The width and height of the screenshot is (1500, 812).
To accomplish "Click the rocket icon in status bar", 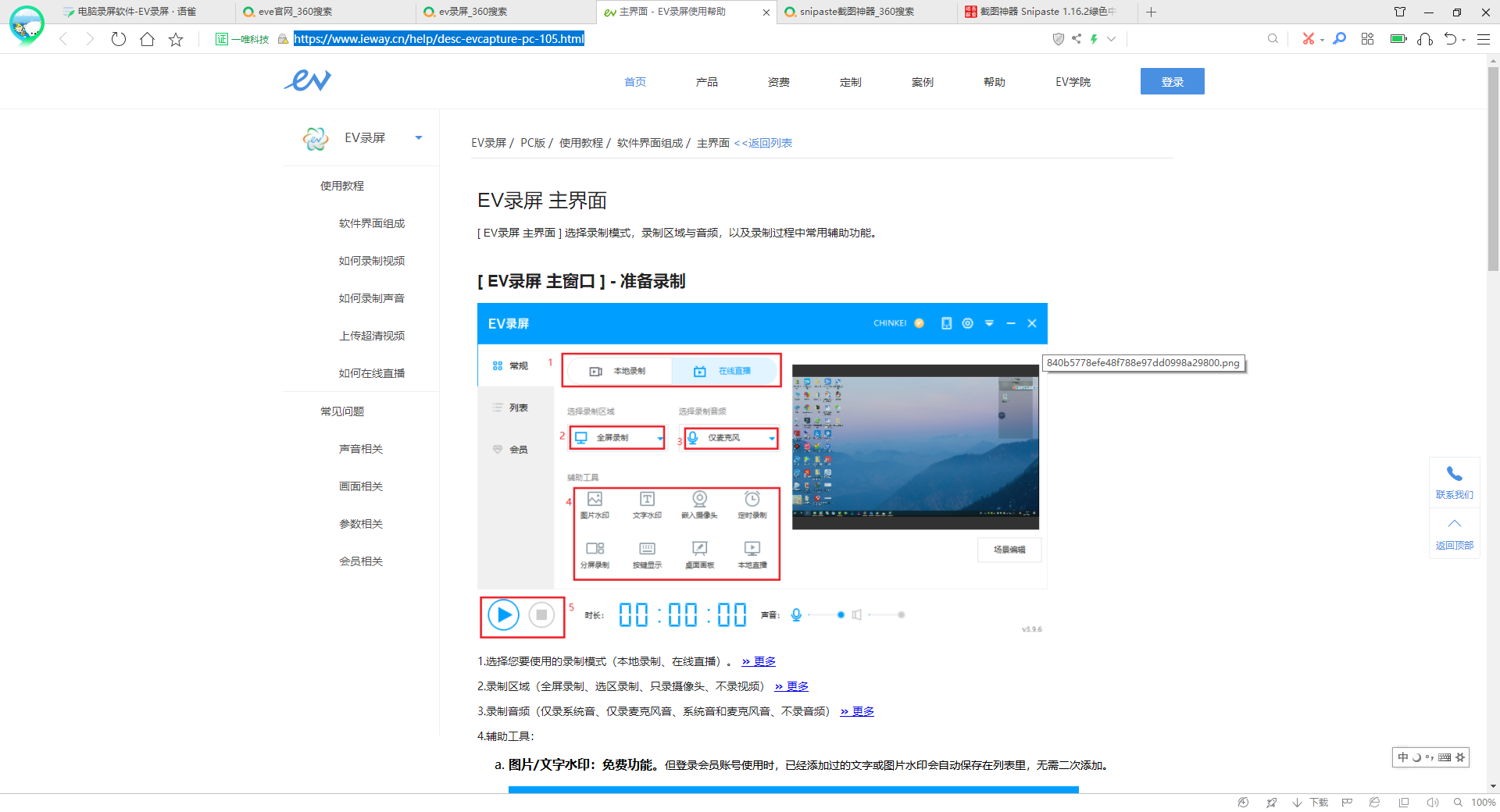I will point(1272,803).
